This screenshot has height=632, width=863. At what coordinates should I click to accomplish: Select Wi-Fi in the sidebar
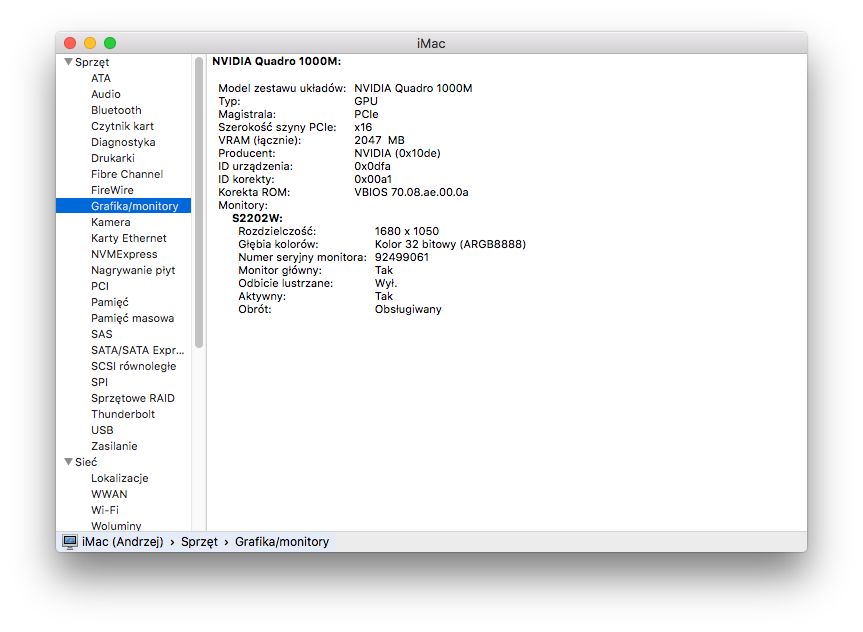105,510
